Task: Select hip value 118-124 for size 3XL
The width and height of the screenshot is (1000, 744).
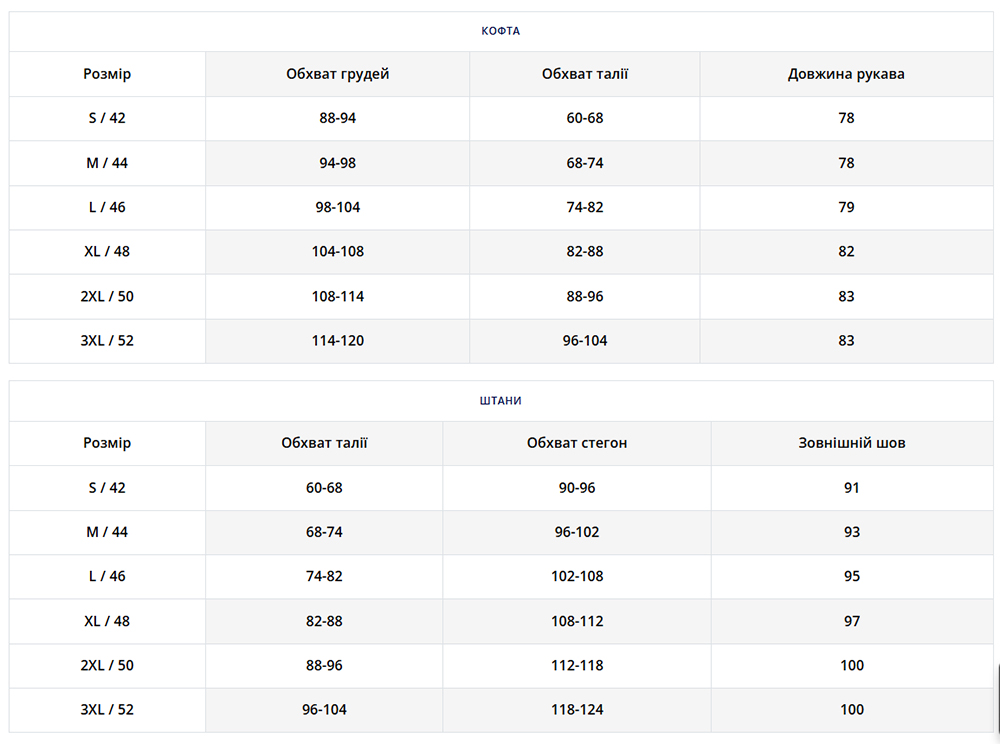Action: [x=577, y=710]
